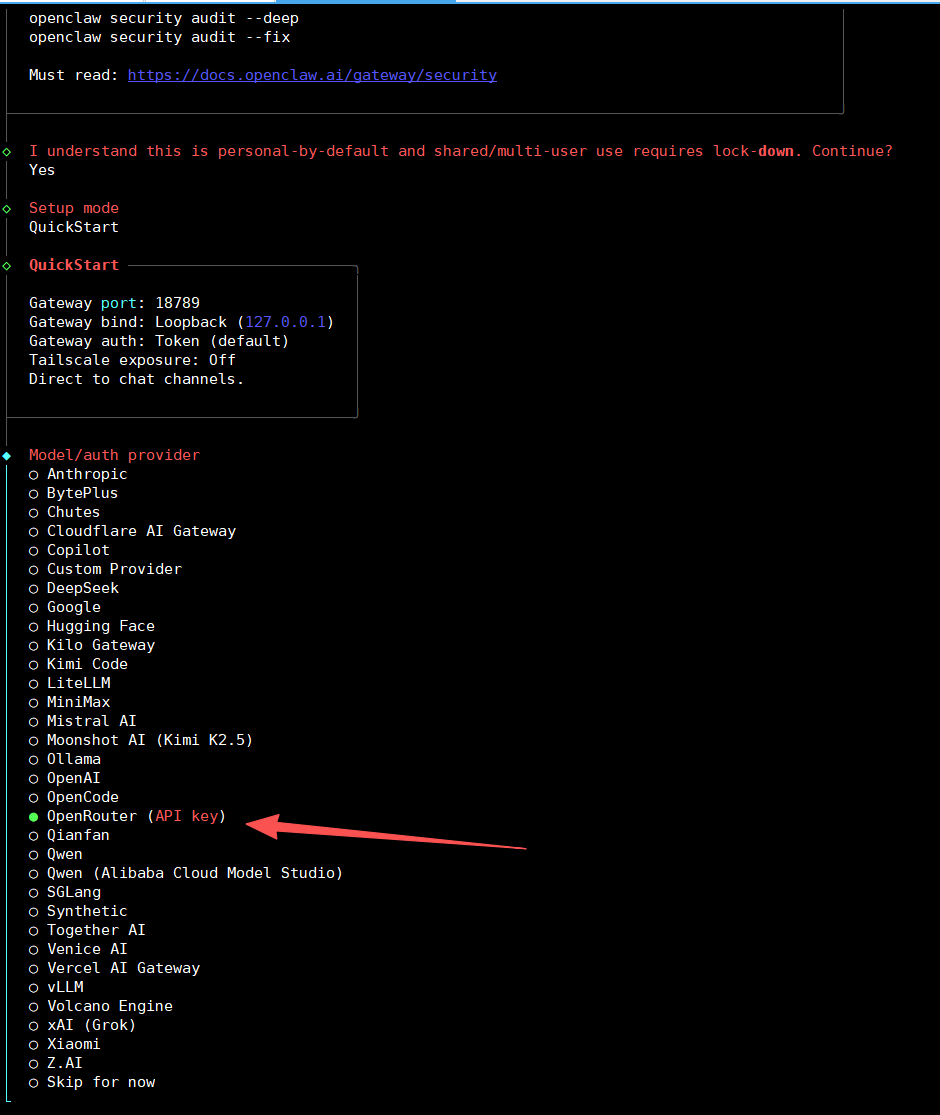Pick the SGLang provider option

(65, 892)
